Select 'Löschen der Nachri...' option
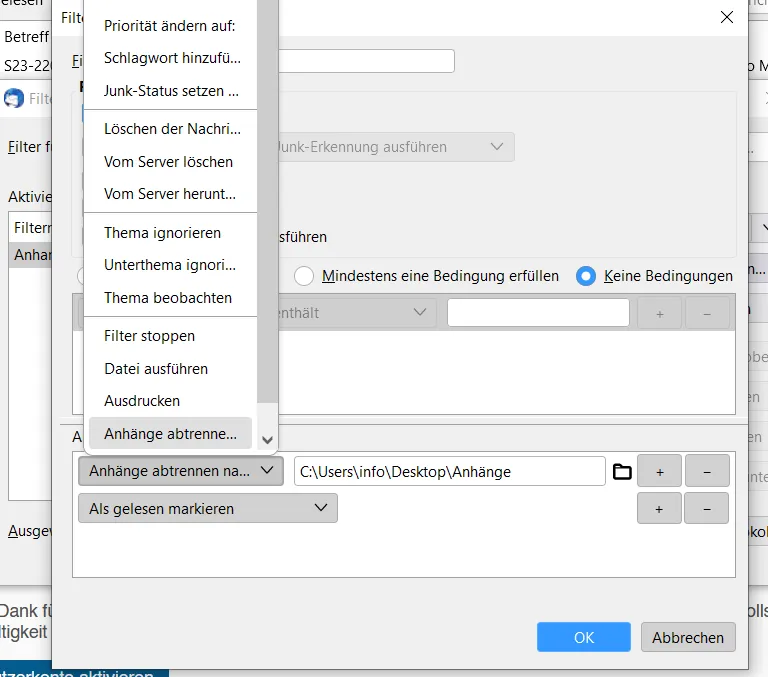This screenshot has width=768, height=677. (x=172, y=129)
